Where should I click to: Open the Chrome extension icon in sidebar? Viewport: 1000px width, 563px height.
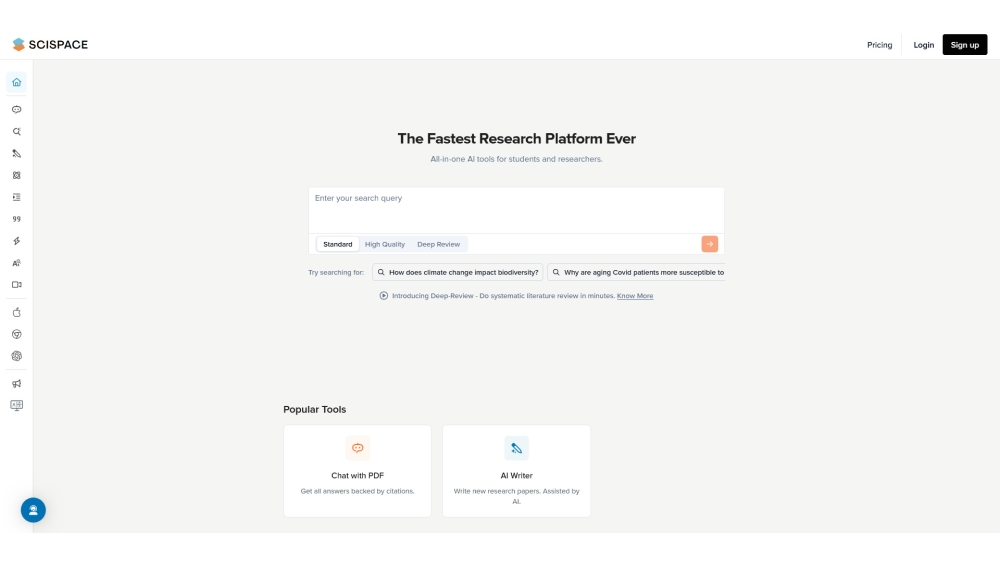16,334
